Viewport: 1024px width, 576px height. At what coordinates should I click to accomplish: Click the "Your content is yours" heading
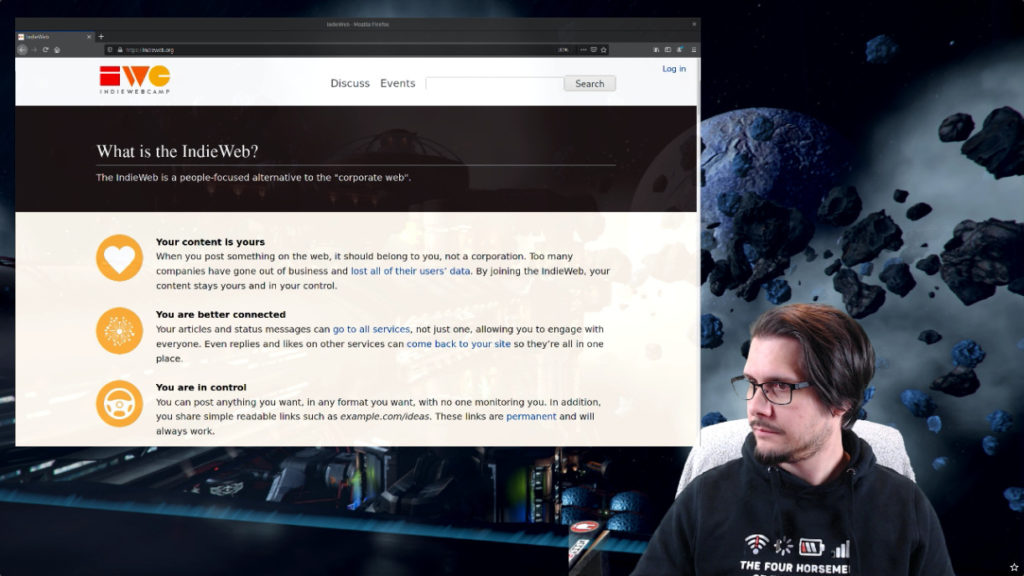point(210,242)
